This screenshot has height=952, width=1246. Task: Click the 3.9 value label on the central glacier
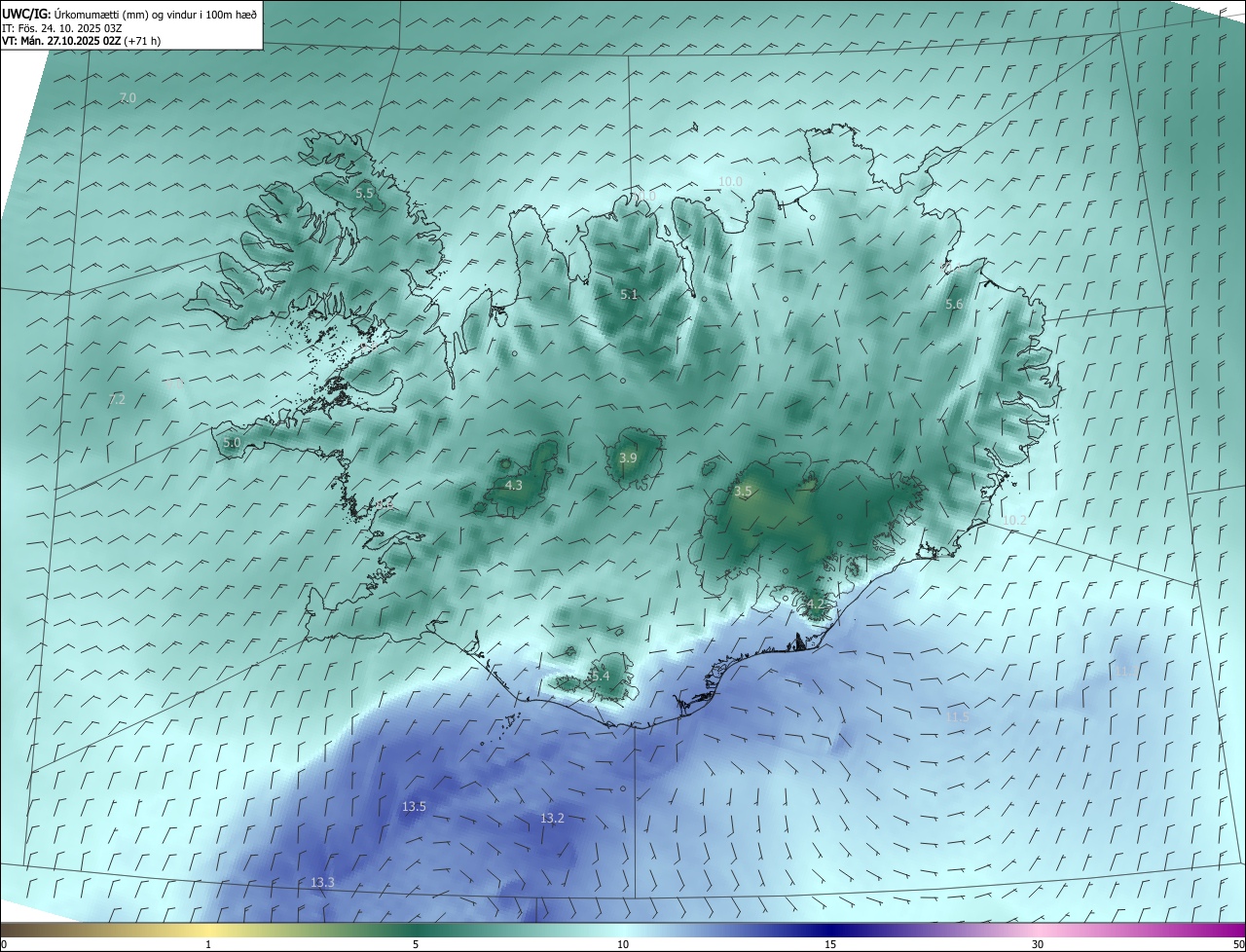click(x=628, y=458)
